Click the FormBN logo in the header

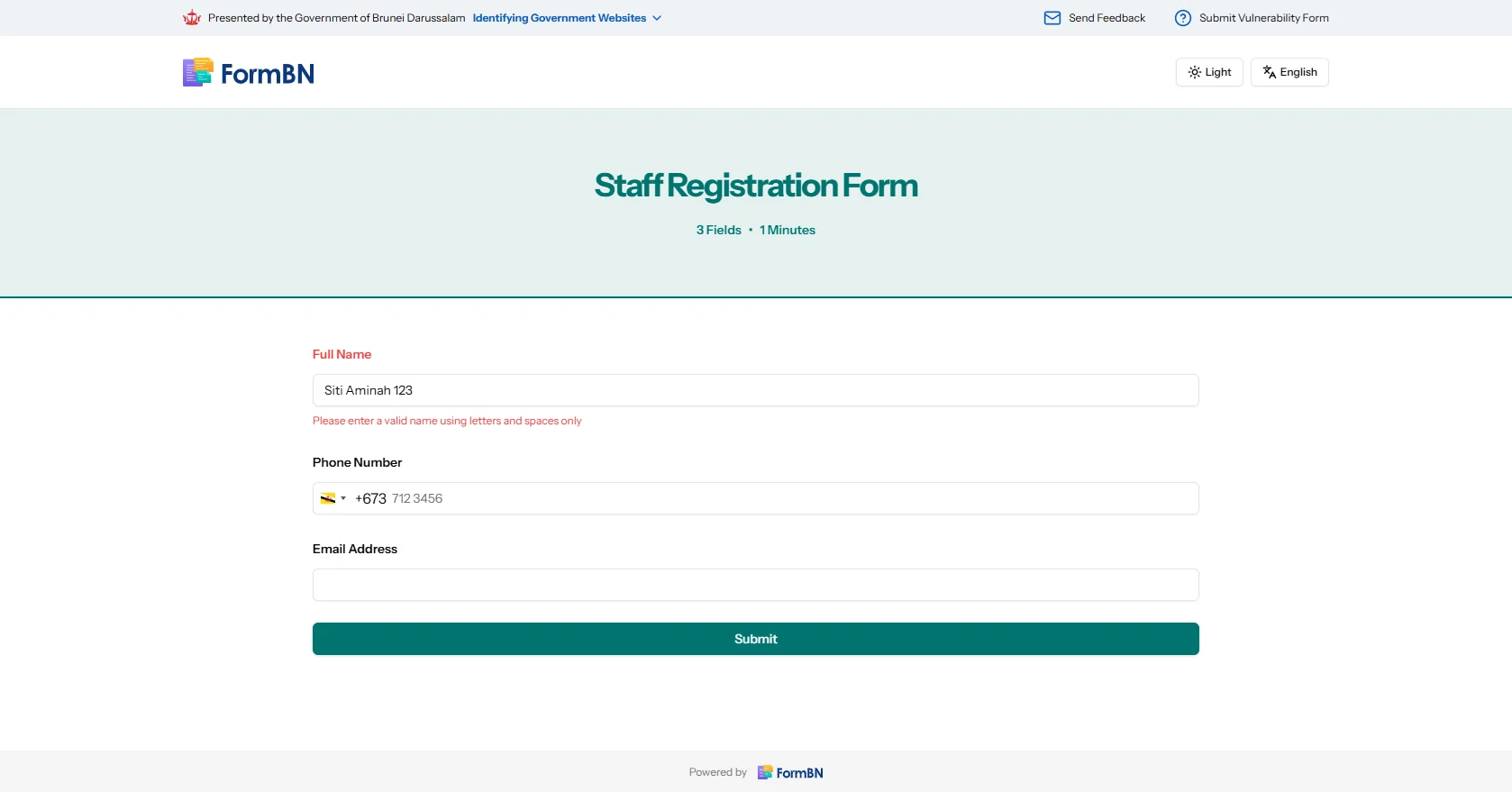249,73
